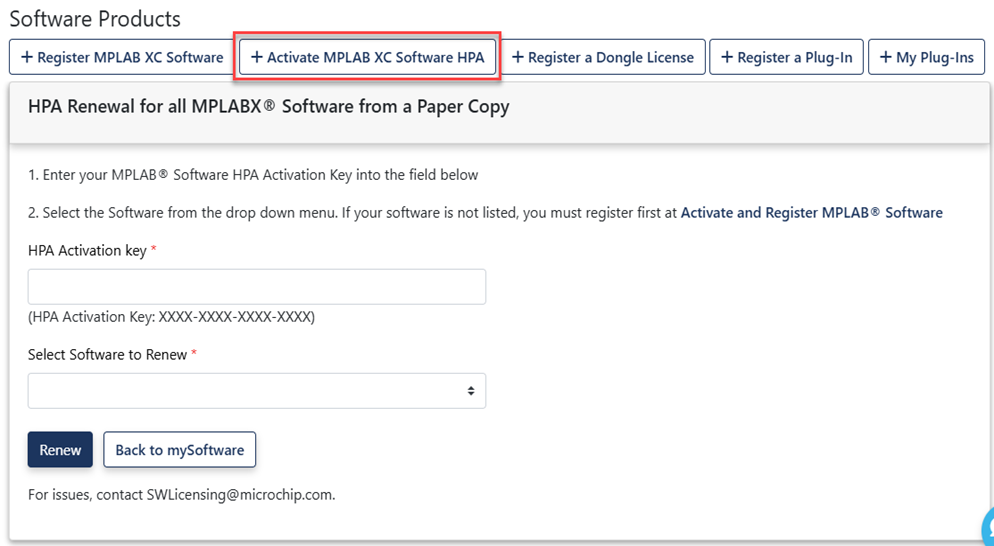
Task: Click the up-down arrows in the software dropdown
Action: pyautogui.click(x=471, y=391)
